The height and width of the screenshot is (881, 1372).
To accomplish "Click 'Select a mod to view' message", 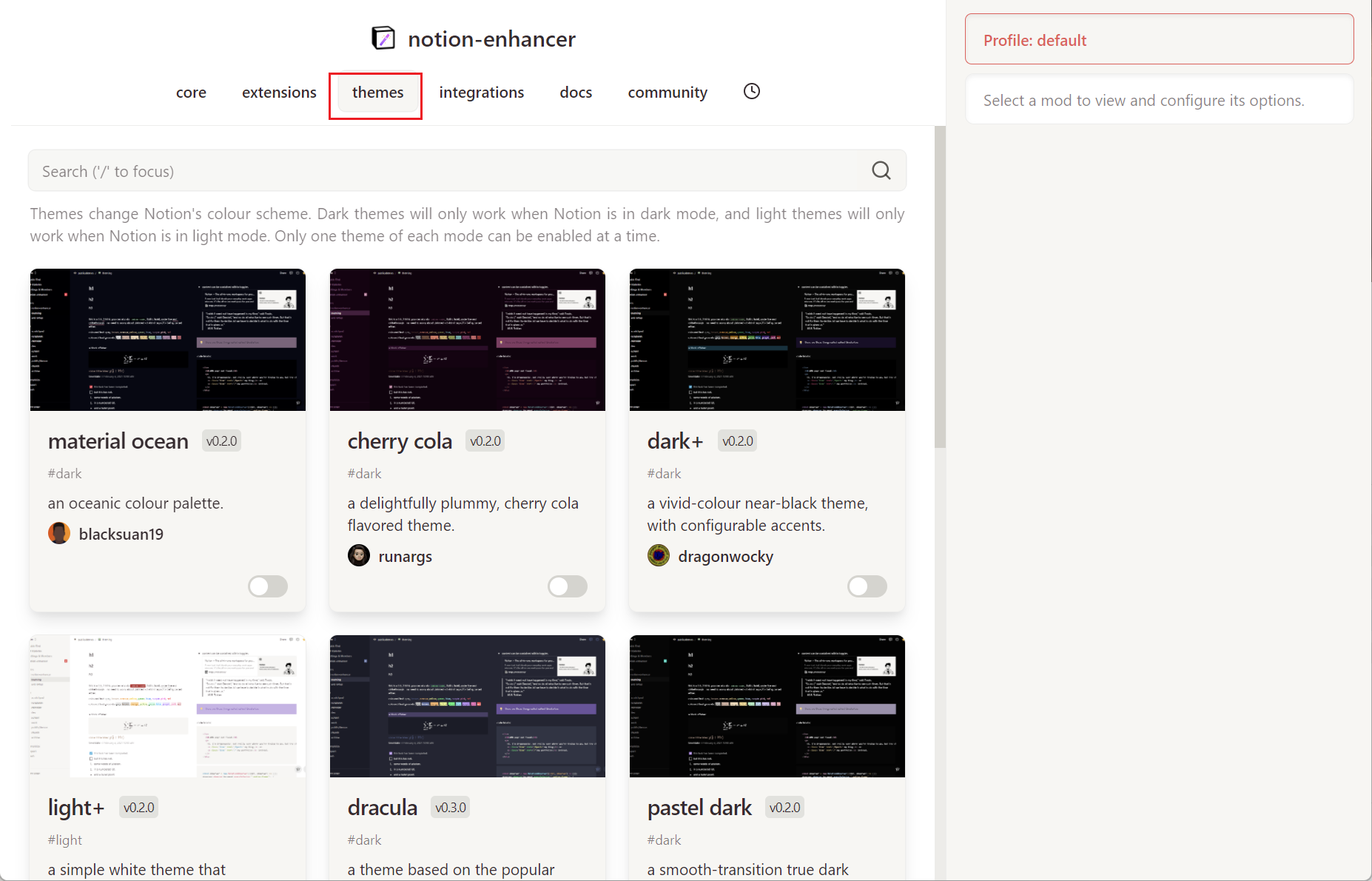I will click(x=1143, y=101).
